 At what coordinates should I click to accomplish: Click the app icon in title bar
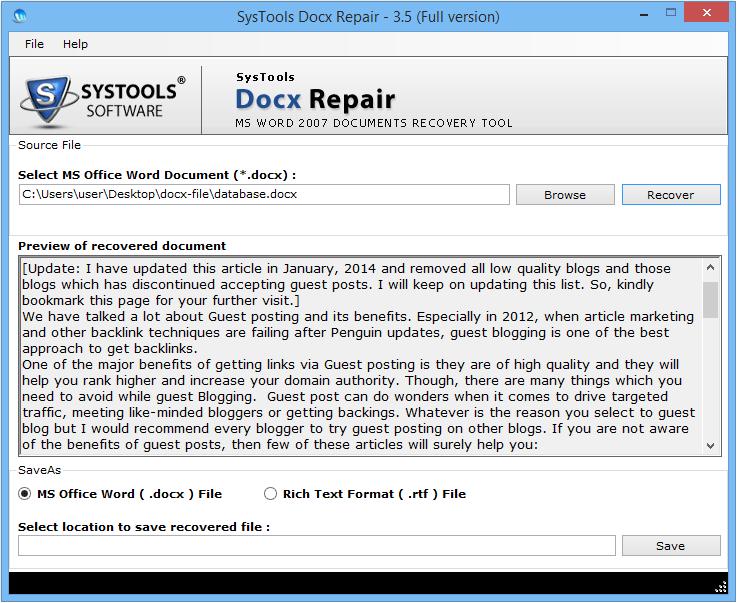20,16
